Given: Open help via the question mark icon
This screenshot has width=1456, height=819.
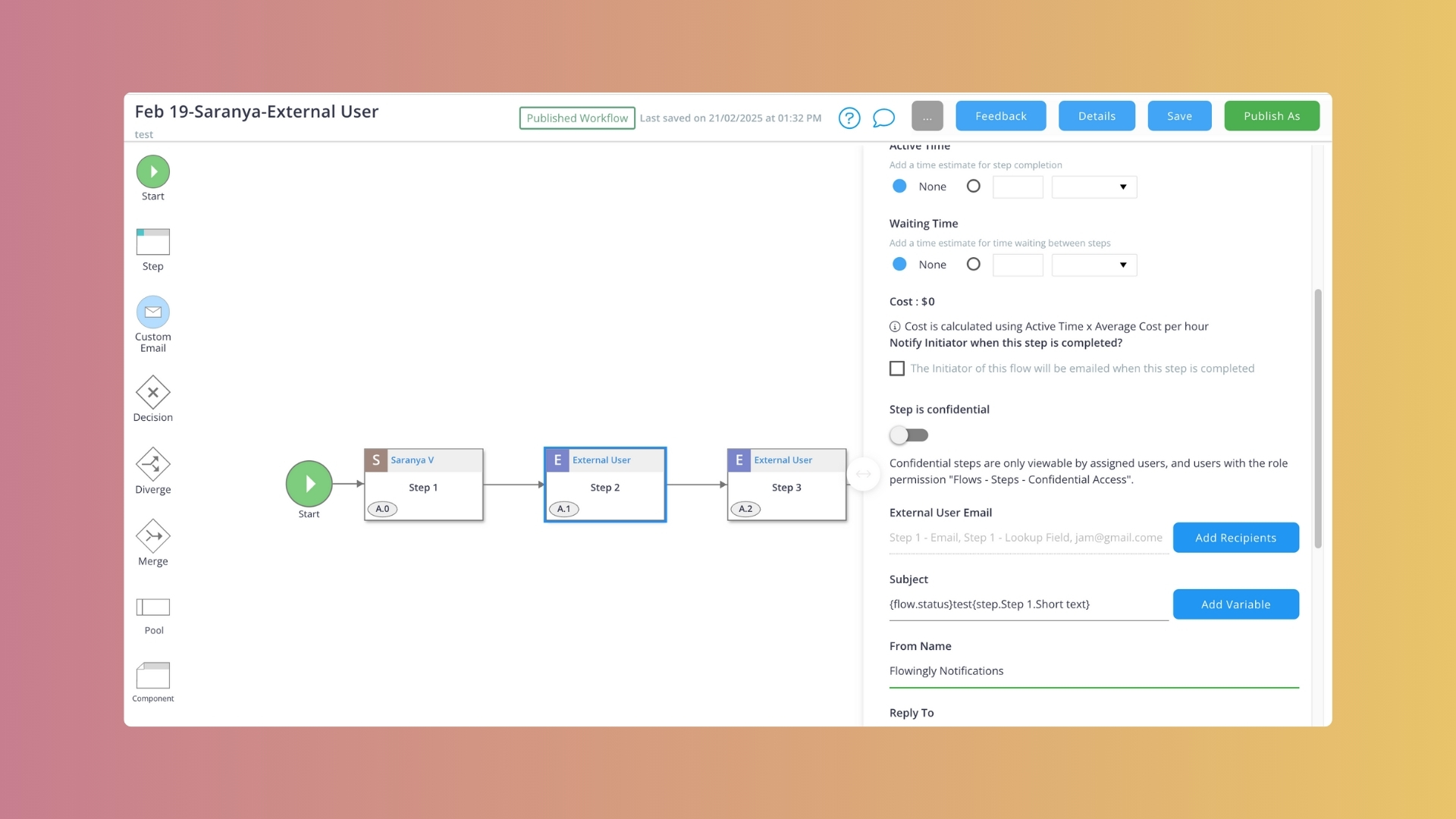Looking at the screenshot, I should 849,118.
